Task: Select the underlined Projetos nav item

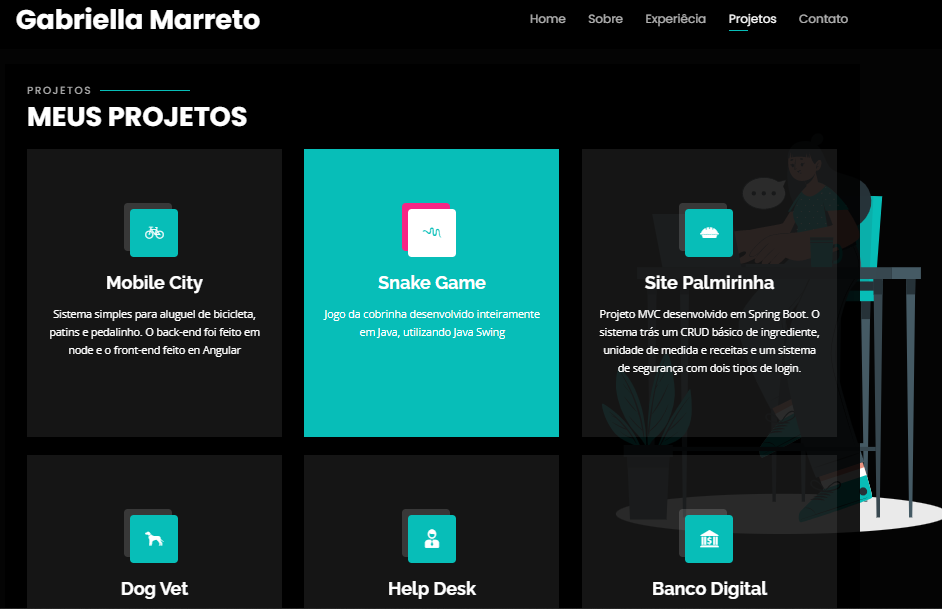Action: 752,18
